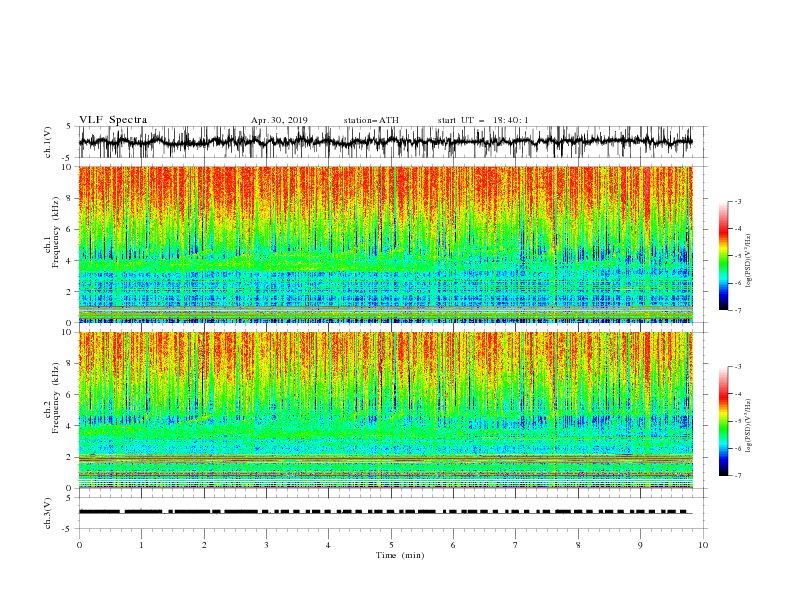
Task: Click the time axis tick label '0'
Action: coord(79,545)
